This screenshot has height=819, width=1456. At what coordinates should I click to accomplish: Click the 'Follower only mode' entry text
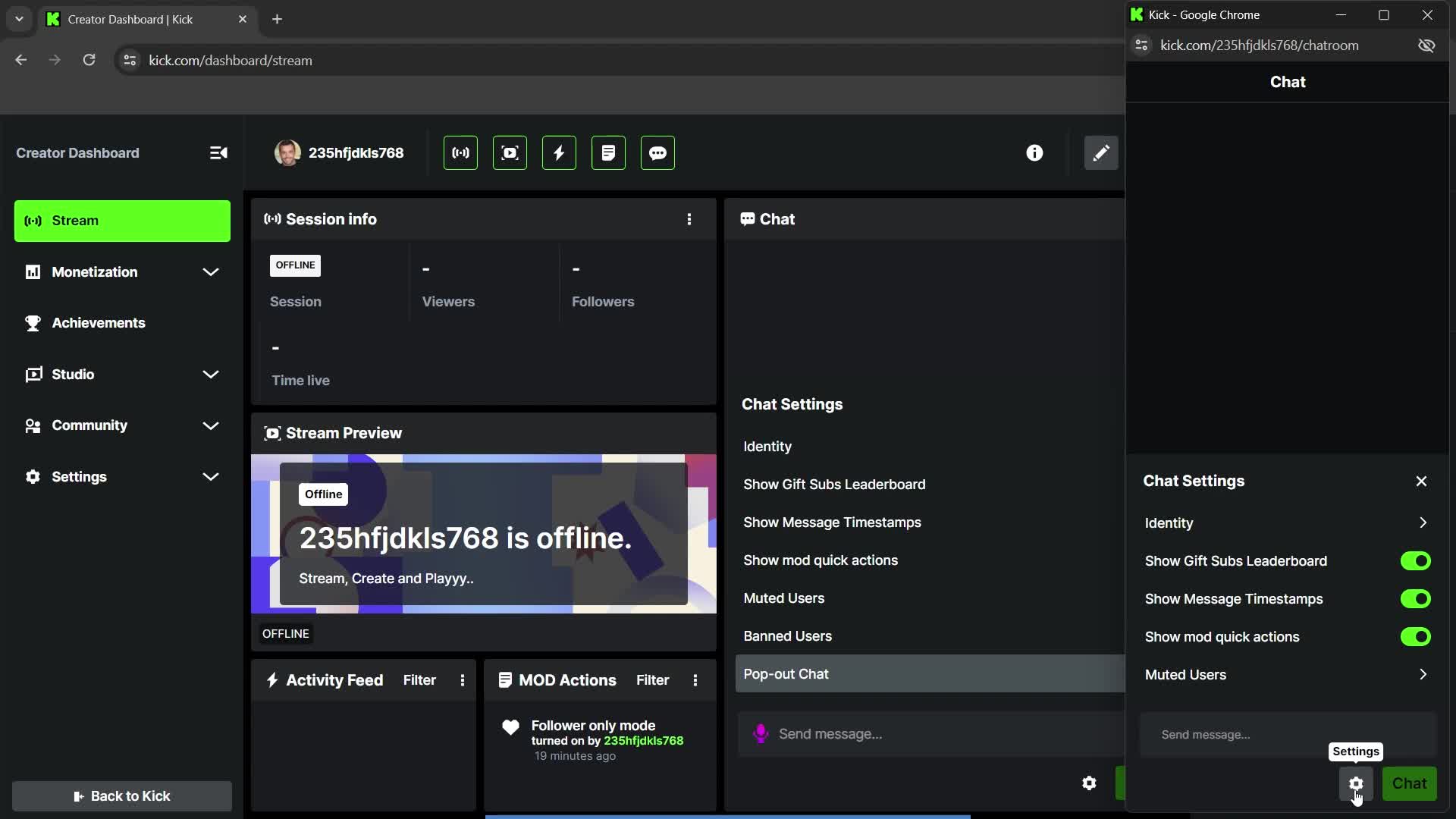[593, 726]
